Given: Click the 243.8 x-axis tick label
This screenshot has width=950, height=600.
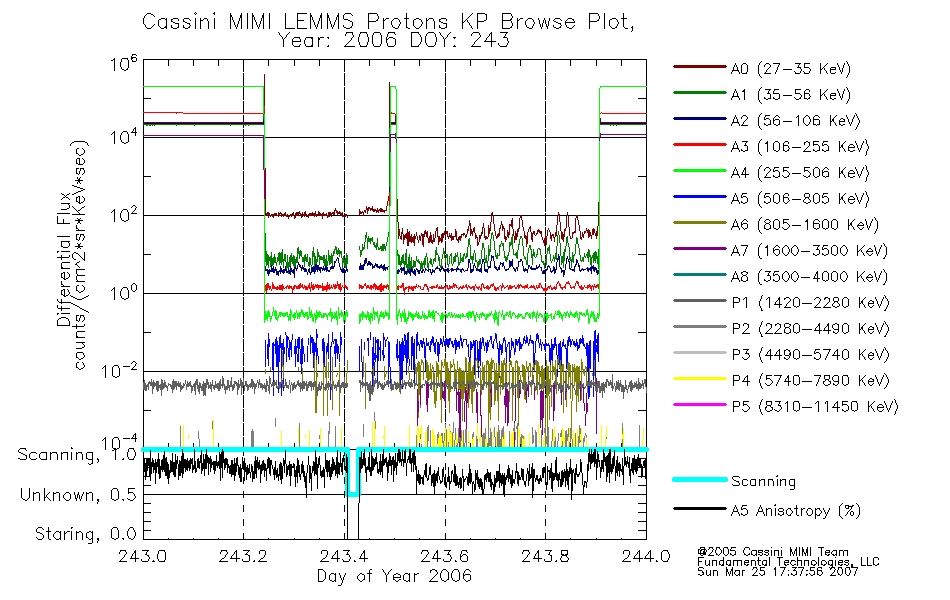Looking at the screenshot, I should pyautogui.click(x=545, y=556).
